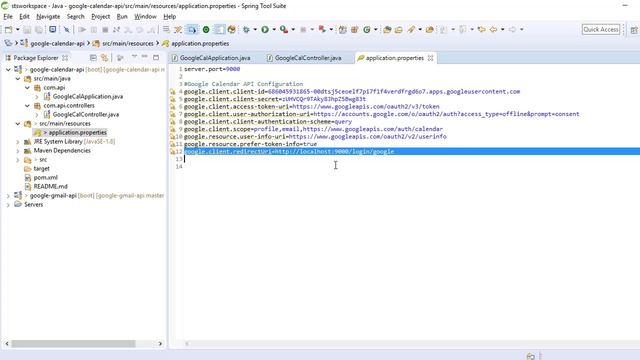Collapse the src/main/java folder
640x360 pixels.
[x=18, y=79]
